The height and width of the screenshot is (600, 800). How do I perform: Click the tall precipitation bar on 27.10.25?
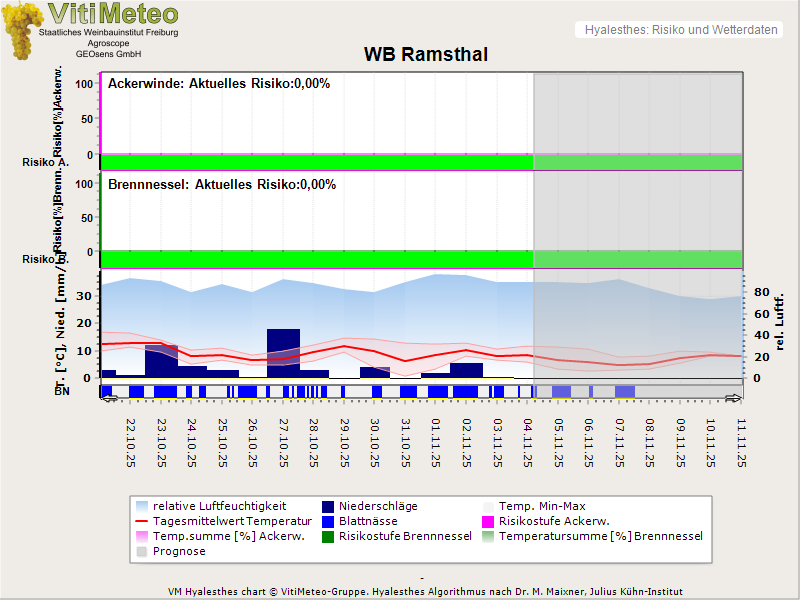click(x=283, y=352)
